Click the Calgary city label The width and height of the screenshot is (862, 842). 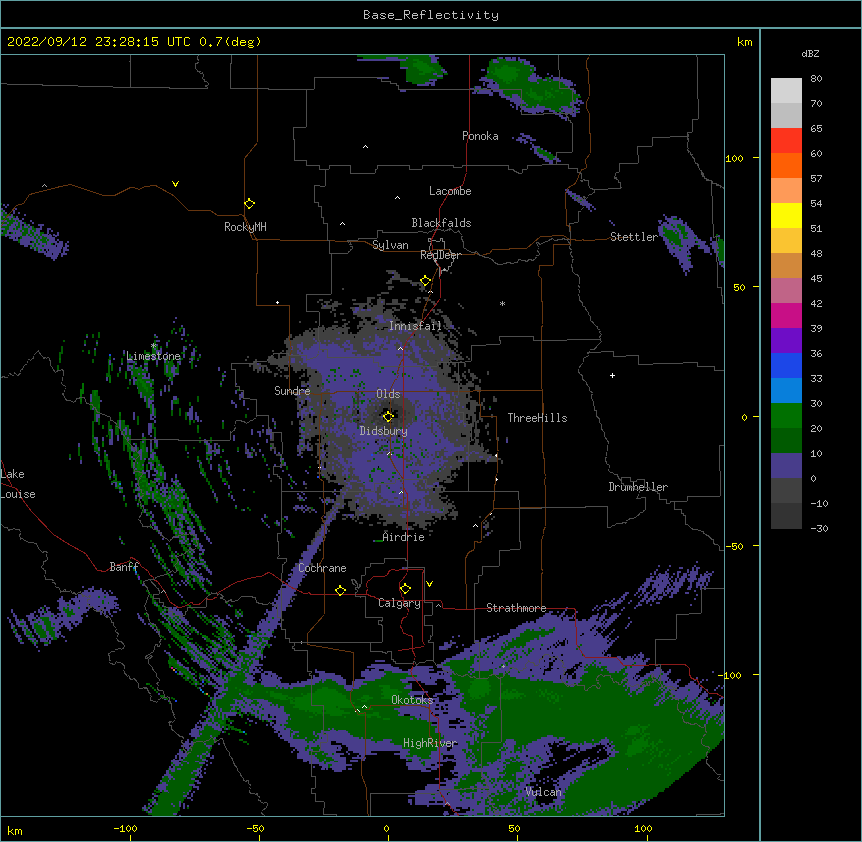[399, 603]
